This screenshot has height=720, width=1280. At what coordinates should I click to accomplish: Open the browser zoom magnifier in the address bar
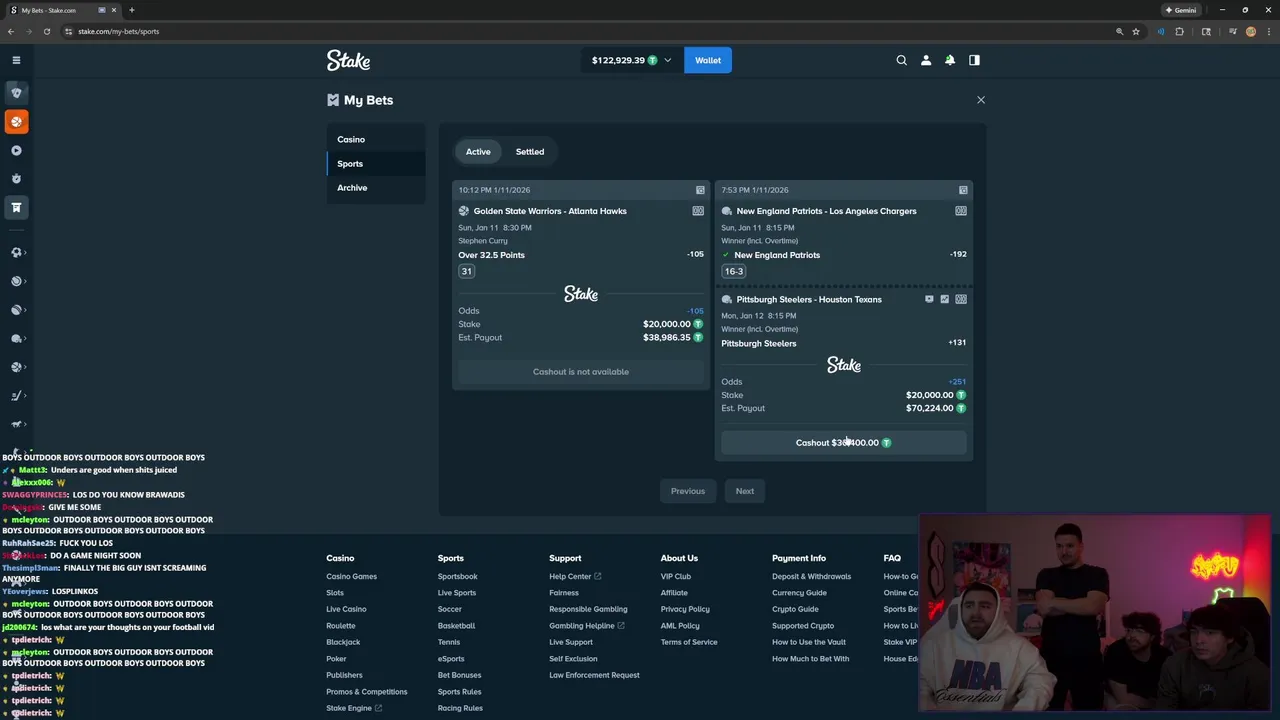pyautogui.click(x=1119, y=31)
